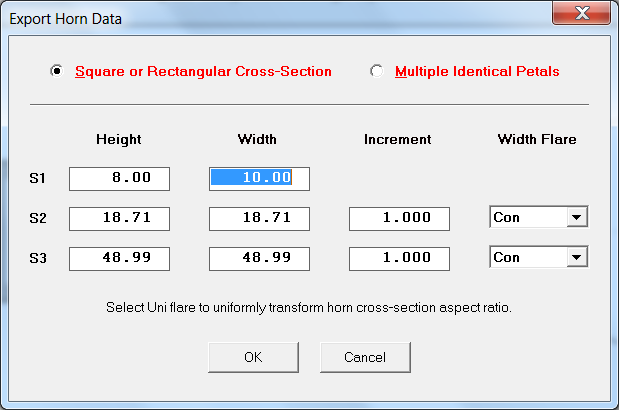Click the Uni flare hint text

pos(309,307)
